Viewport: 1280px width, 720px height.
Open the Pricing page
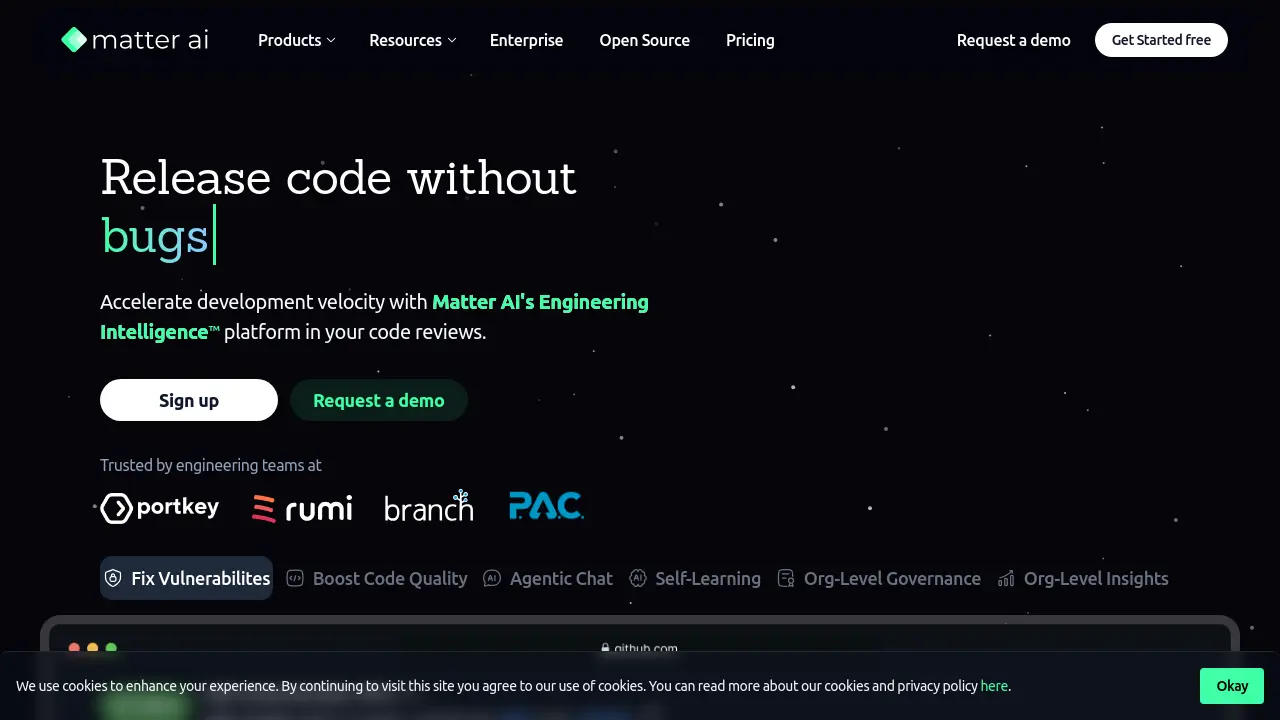point(750,40)
